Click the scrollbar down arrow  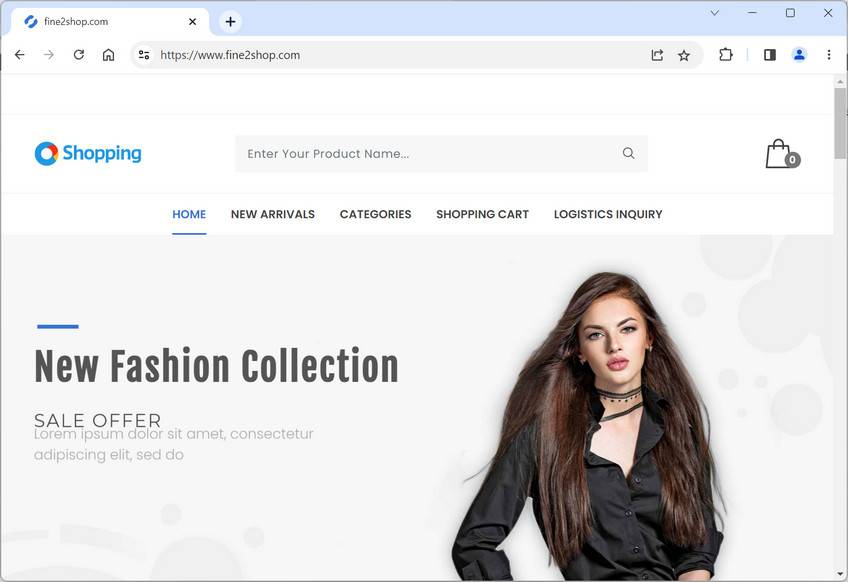coord(840,574)
